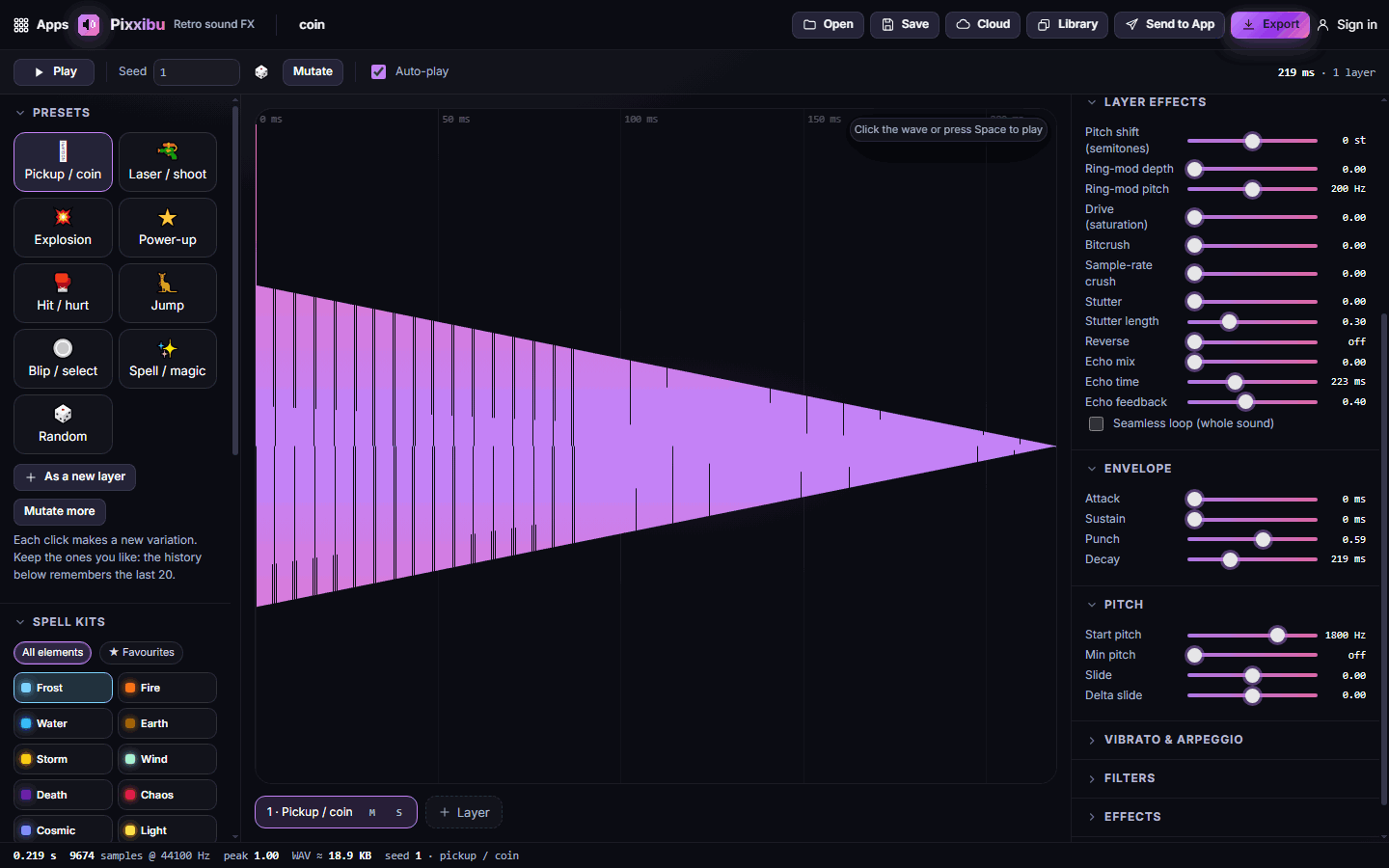Select the Jump preset
Screen dimensions: 1389x868
click(168, 293)
